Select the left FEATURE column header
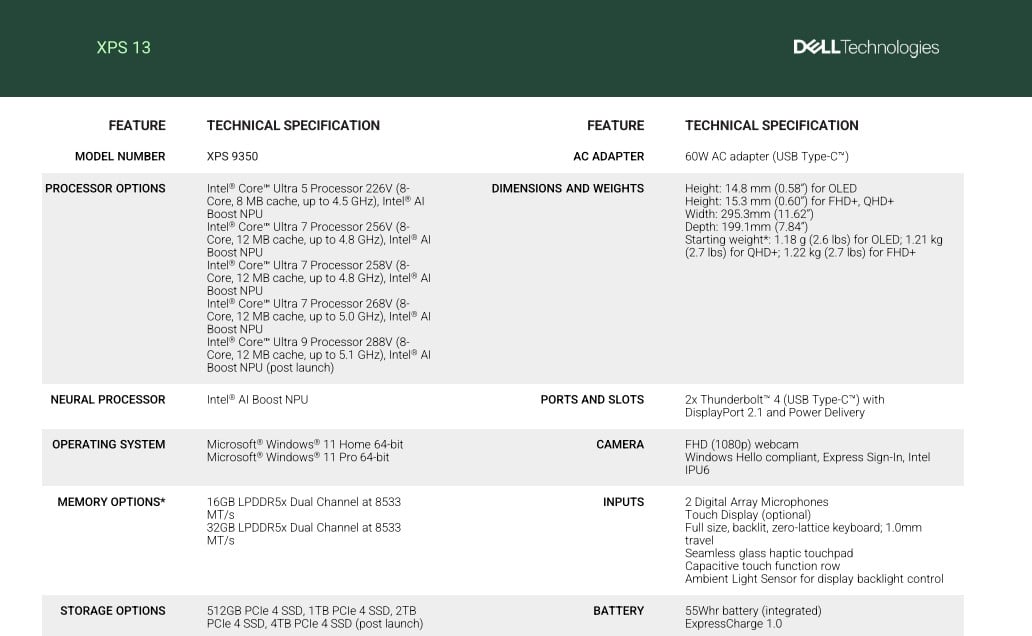The image size is (1032, 636). pos(137,125)
